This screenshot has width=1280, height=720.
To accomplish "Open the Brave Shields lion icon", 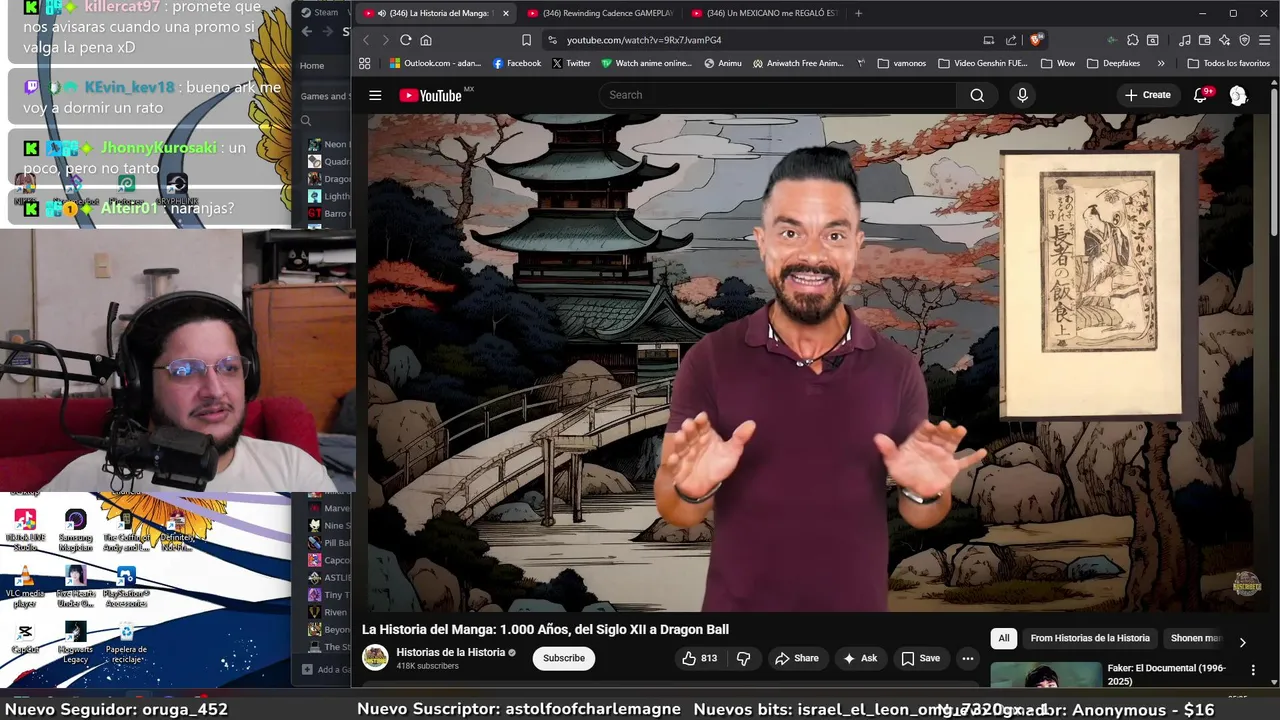I will 1037,40.
